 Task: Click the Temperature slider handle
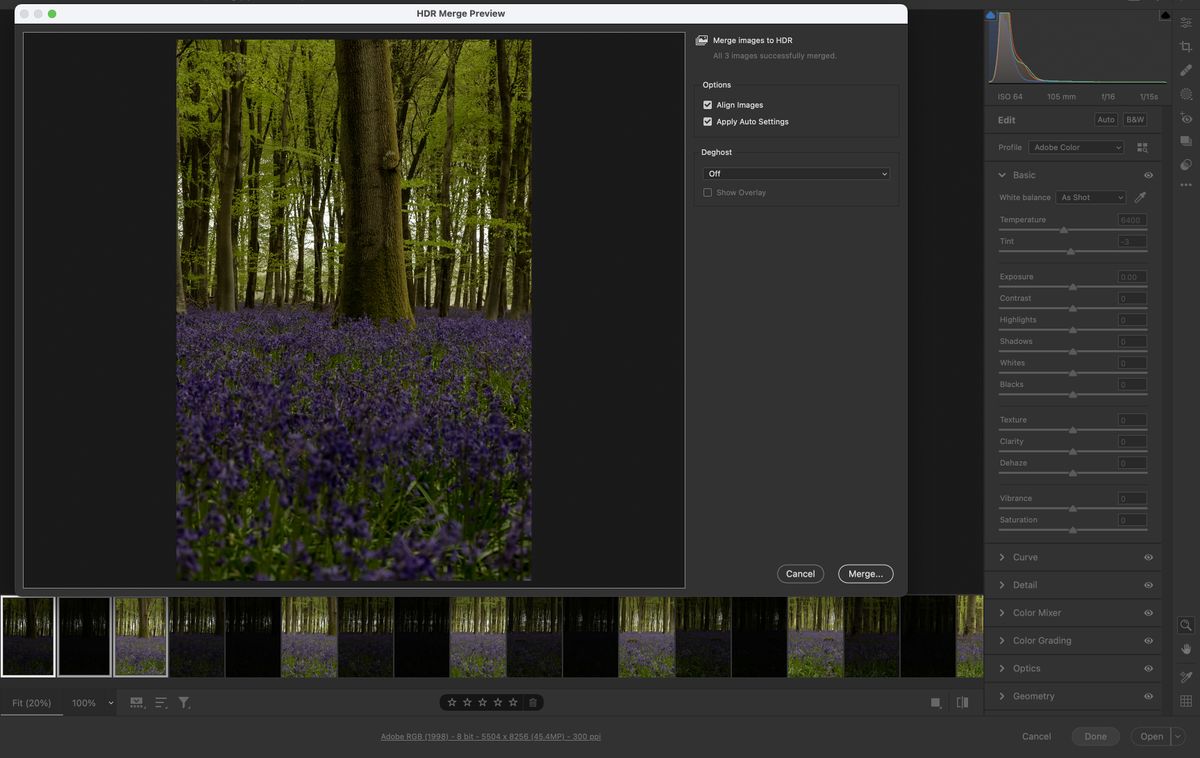(1064, 229)
